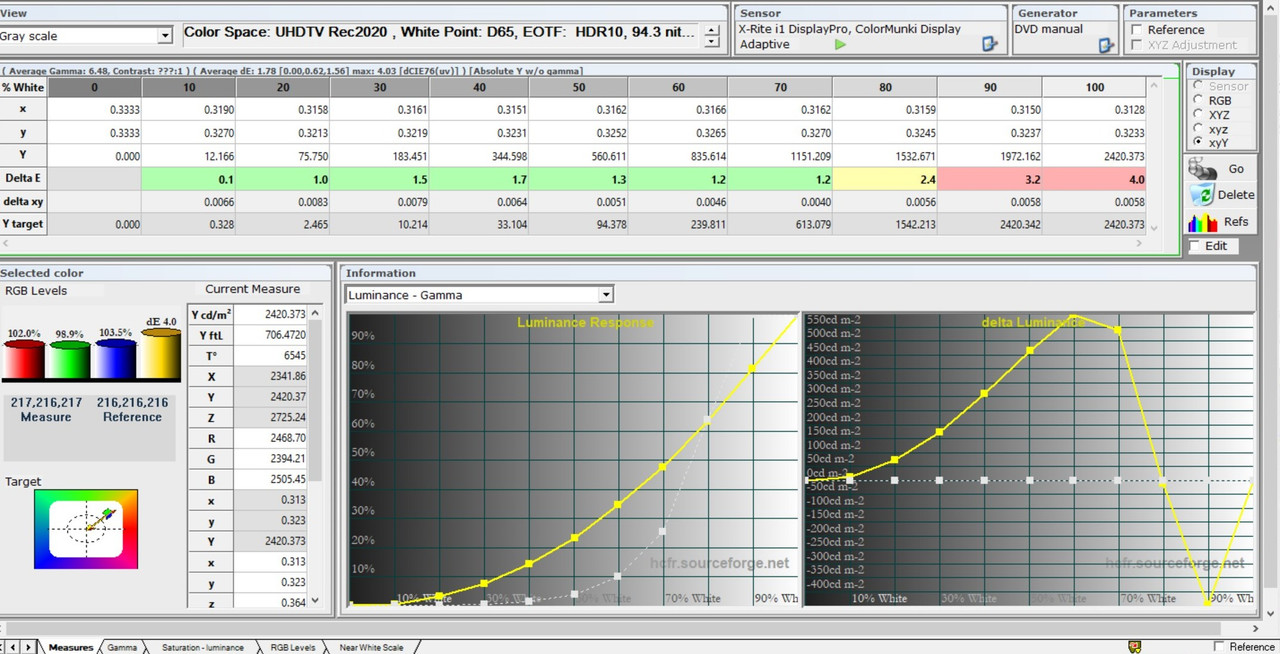Open the Luminance - Gamma information dropdown

pyautogui.click(x=605, y=295)
